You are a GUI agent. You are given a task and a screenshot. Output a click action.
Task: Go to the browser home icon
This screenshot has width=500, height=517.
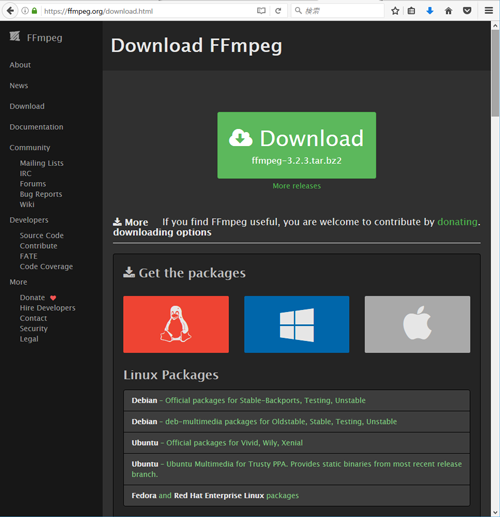448,11
